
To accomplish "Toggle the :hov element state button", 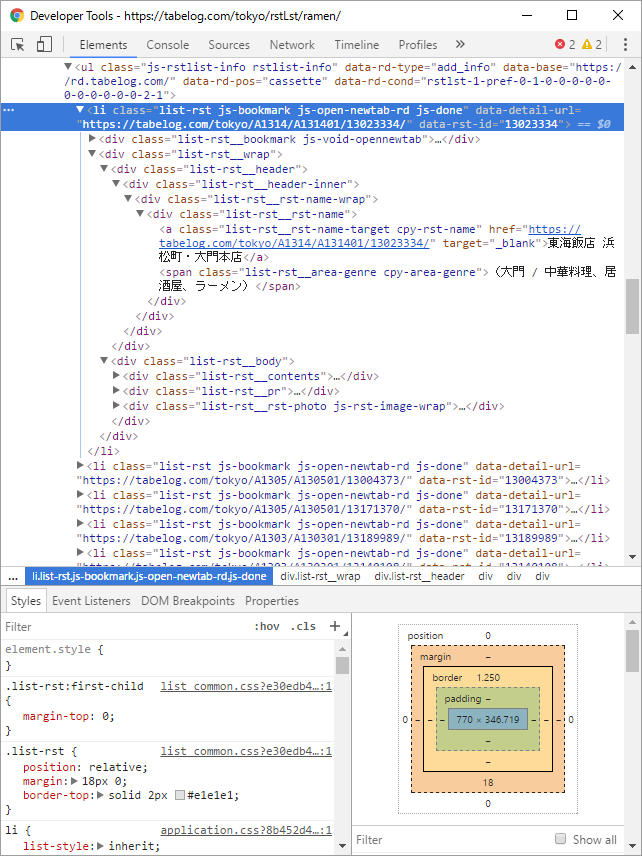I will pyautogui.click(x=267, y=626).
